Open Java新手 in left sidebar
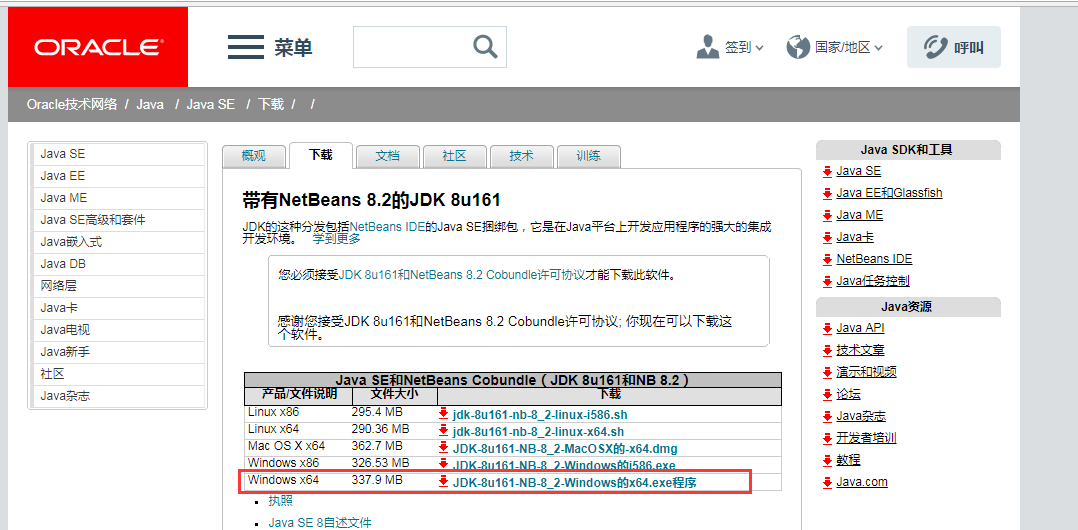Screen dimensions: 1078x530 (118, 352)
